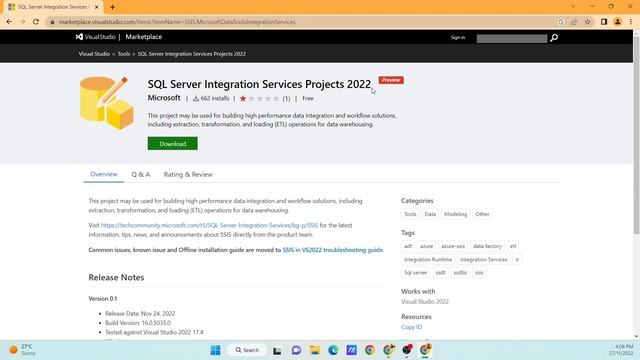
Task: Click the taskbar Search box
Action: click(x=247, y=350)
